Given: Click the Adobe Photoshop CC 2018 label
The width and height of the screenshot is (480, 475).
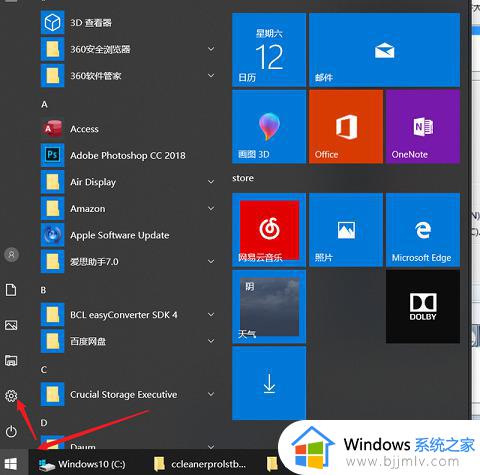Looking at the screenshot, I should [128, 155].
